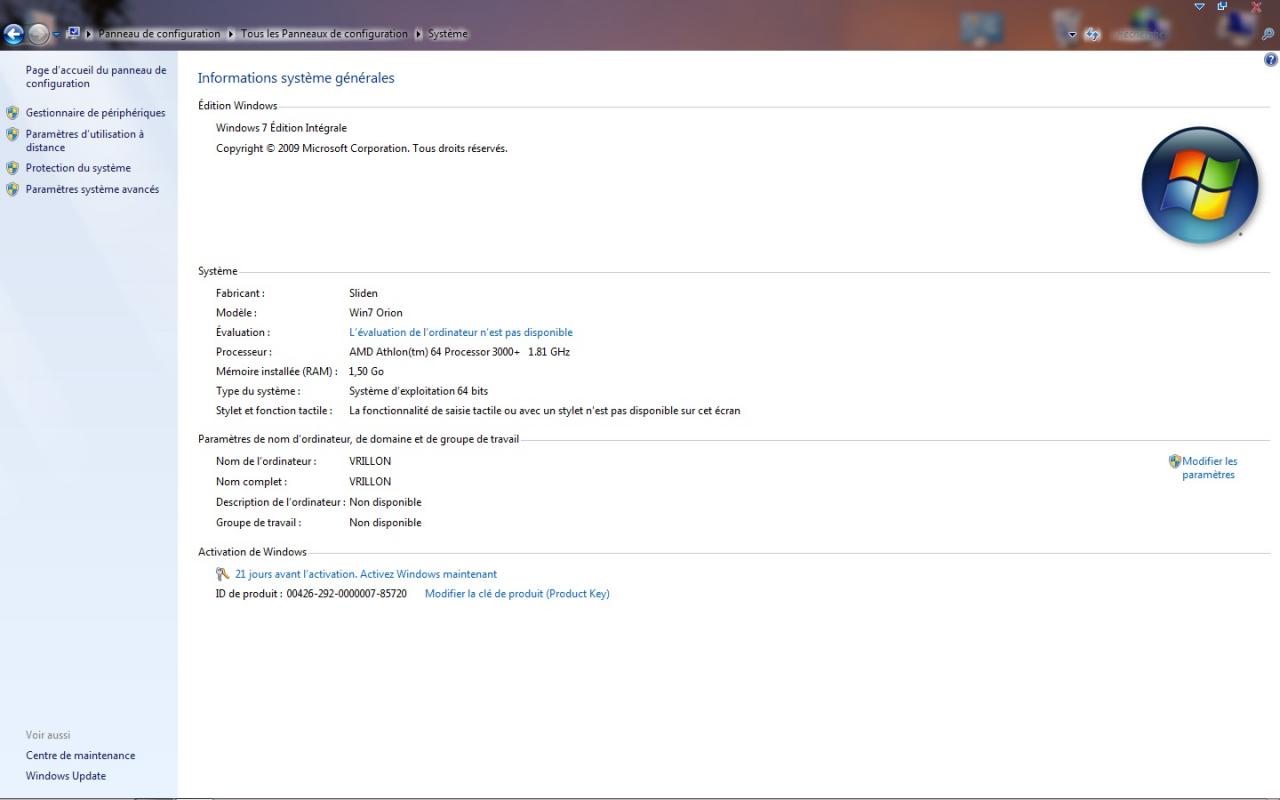1280x800 pixels.
Task: Open Paramètres d'utilisation à distance
Action: click(x=85, y=141)
